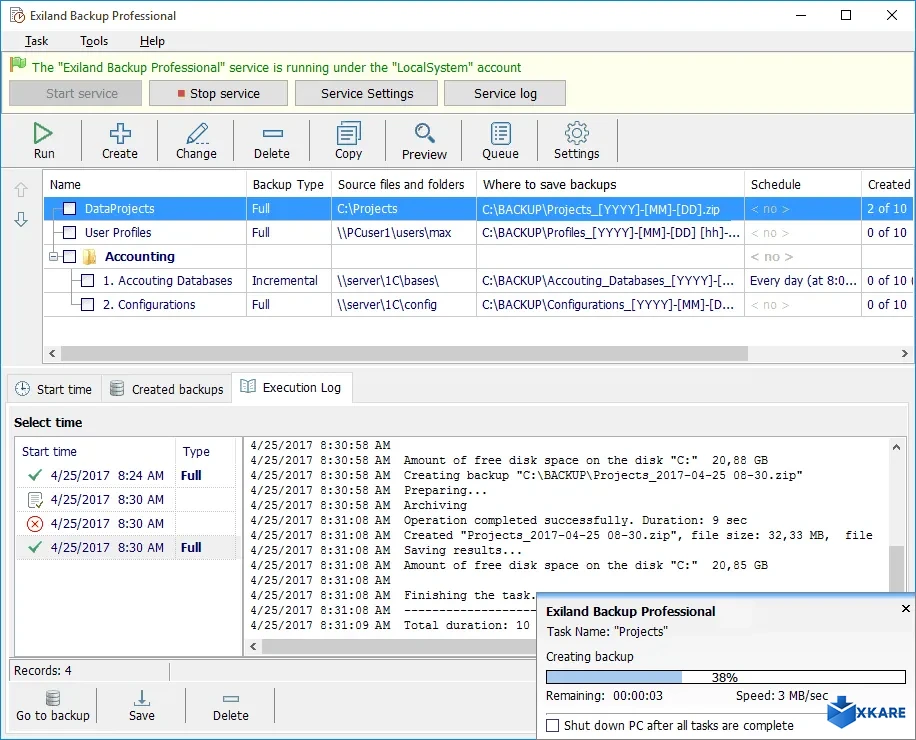Click Where to save backups header

pos(610,185)
